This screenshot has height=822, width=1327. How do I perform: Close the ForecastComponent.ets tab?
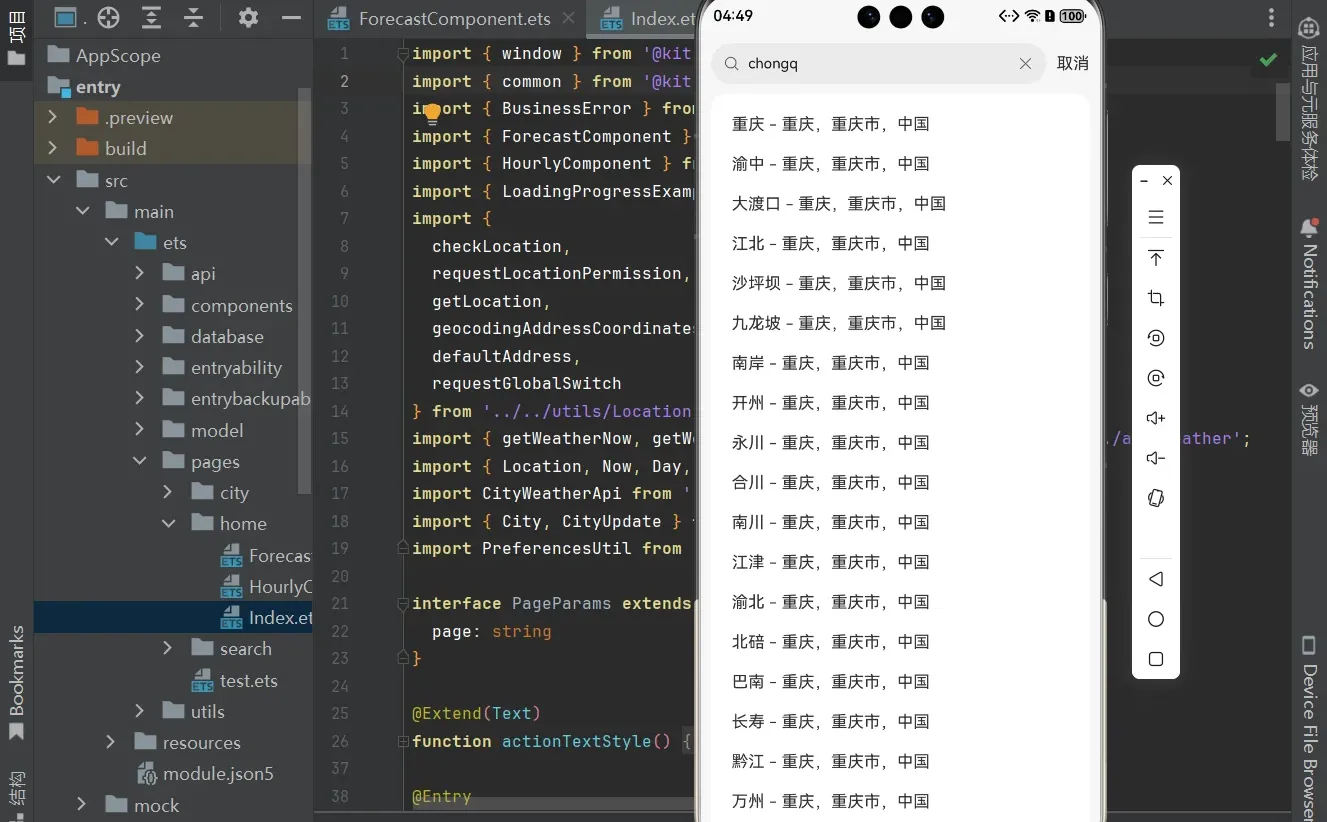[x=569, y=18]
